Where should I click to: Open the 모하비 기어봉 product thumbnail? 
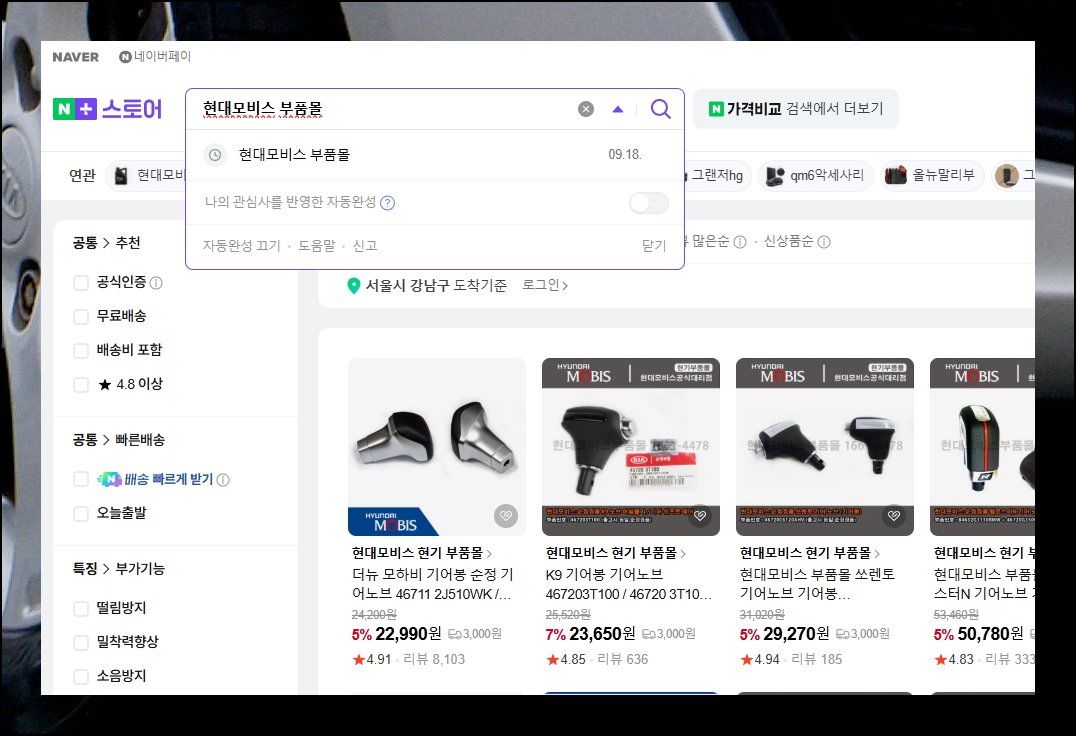[437, 447]
